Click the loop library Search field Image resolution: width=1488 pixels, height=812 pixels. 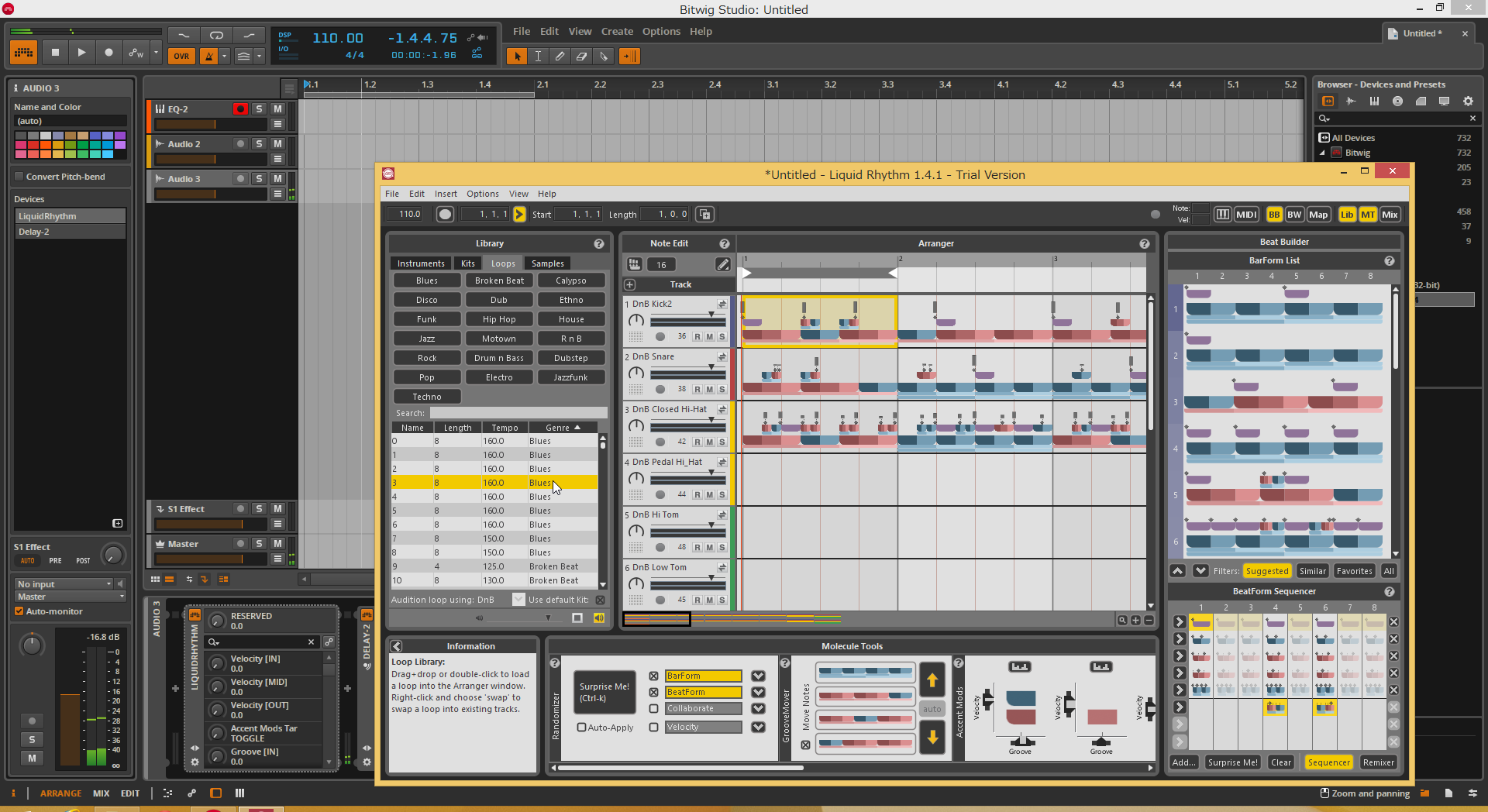[518, 413]
